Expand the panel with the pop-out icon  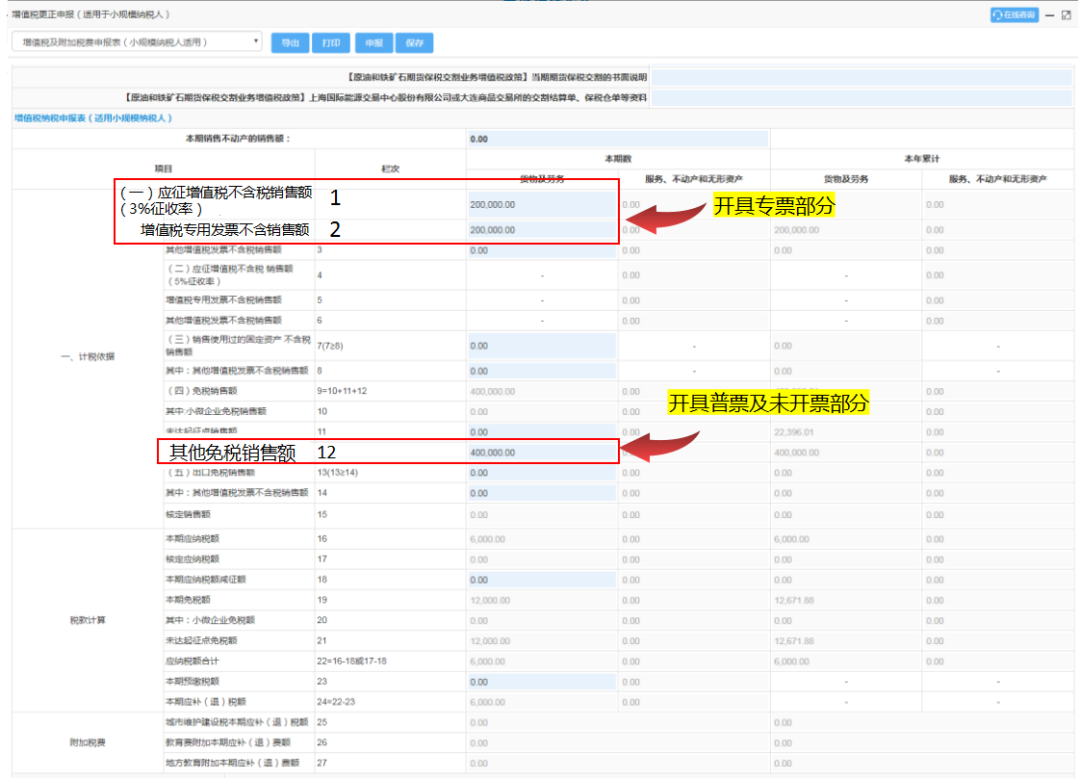[x=1067, y=16]
